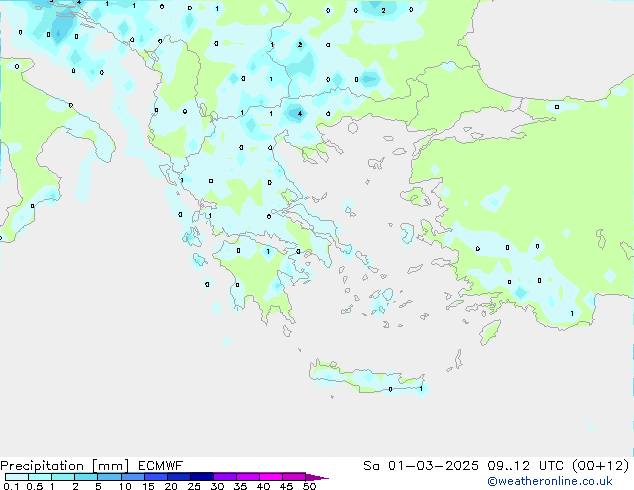Select the 30–35 mm purple legend swatch
Viewport: 634px width, 490px height.
point(225,477)
